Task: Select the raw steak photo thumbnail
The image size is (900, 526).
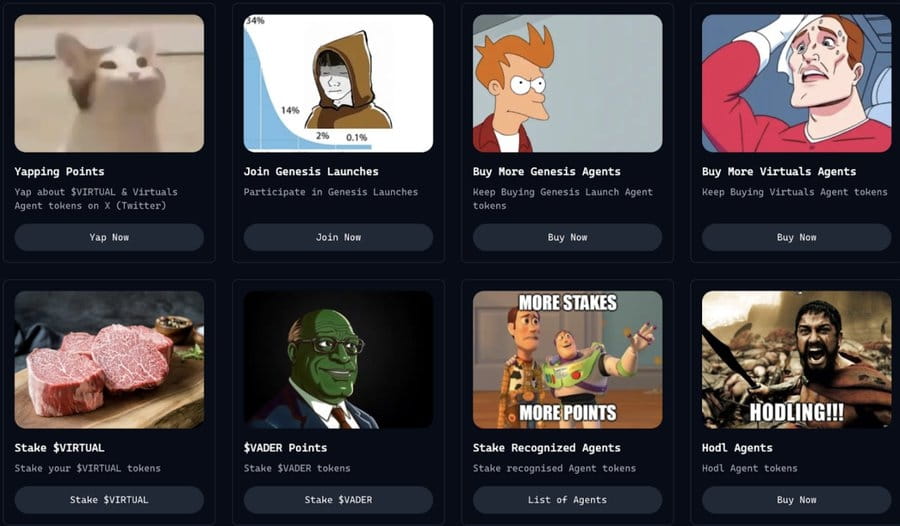Action: (109, 359)
